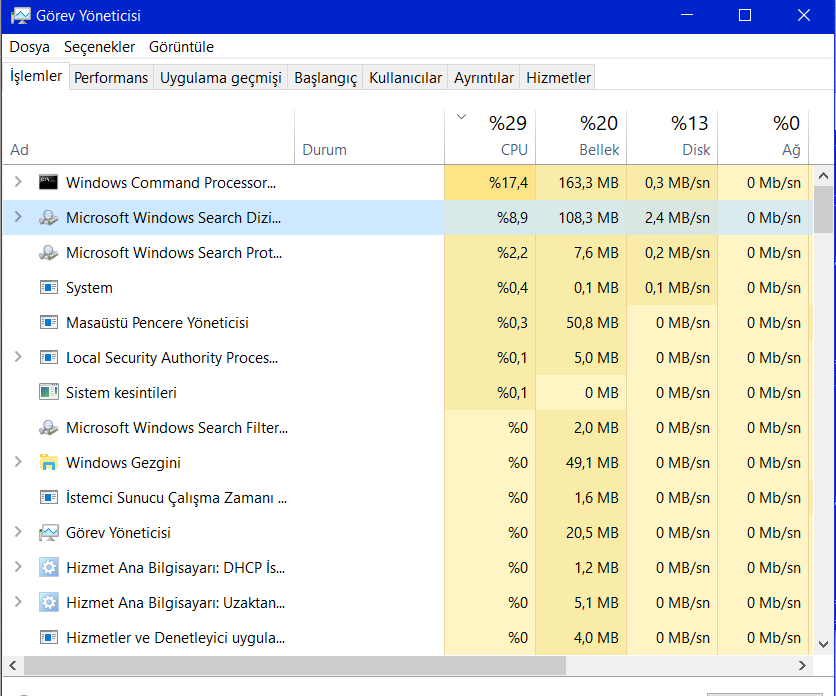
Task: Select the Windows Command Processor... process name
Action: coord(171,182)
